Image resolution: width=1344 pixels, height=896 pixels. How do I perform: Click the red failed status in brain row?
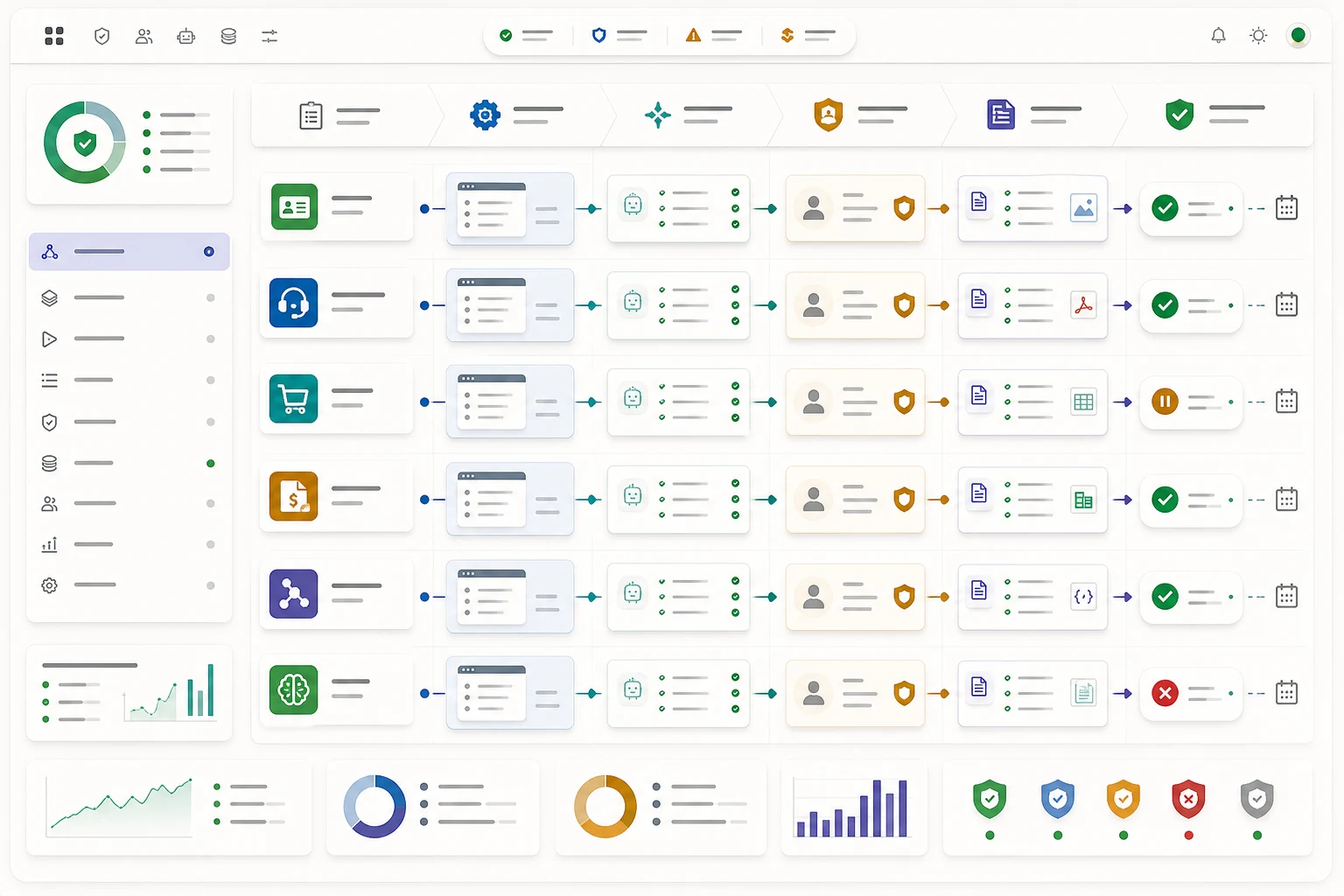click(x=1165, y=693)
